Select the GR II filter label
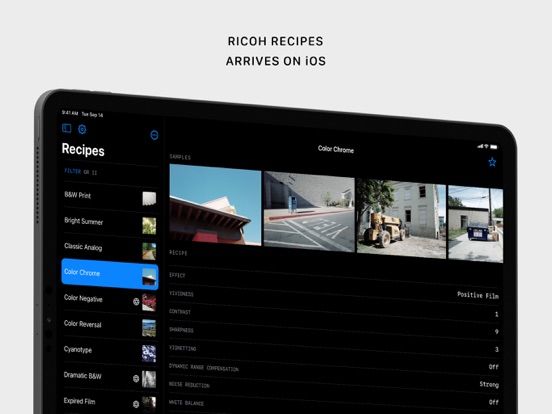 click(90, 172)
